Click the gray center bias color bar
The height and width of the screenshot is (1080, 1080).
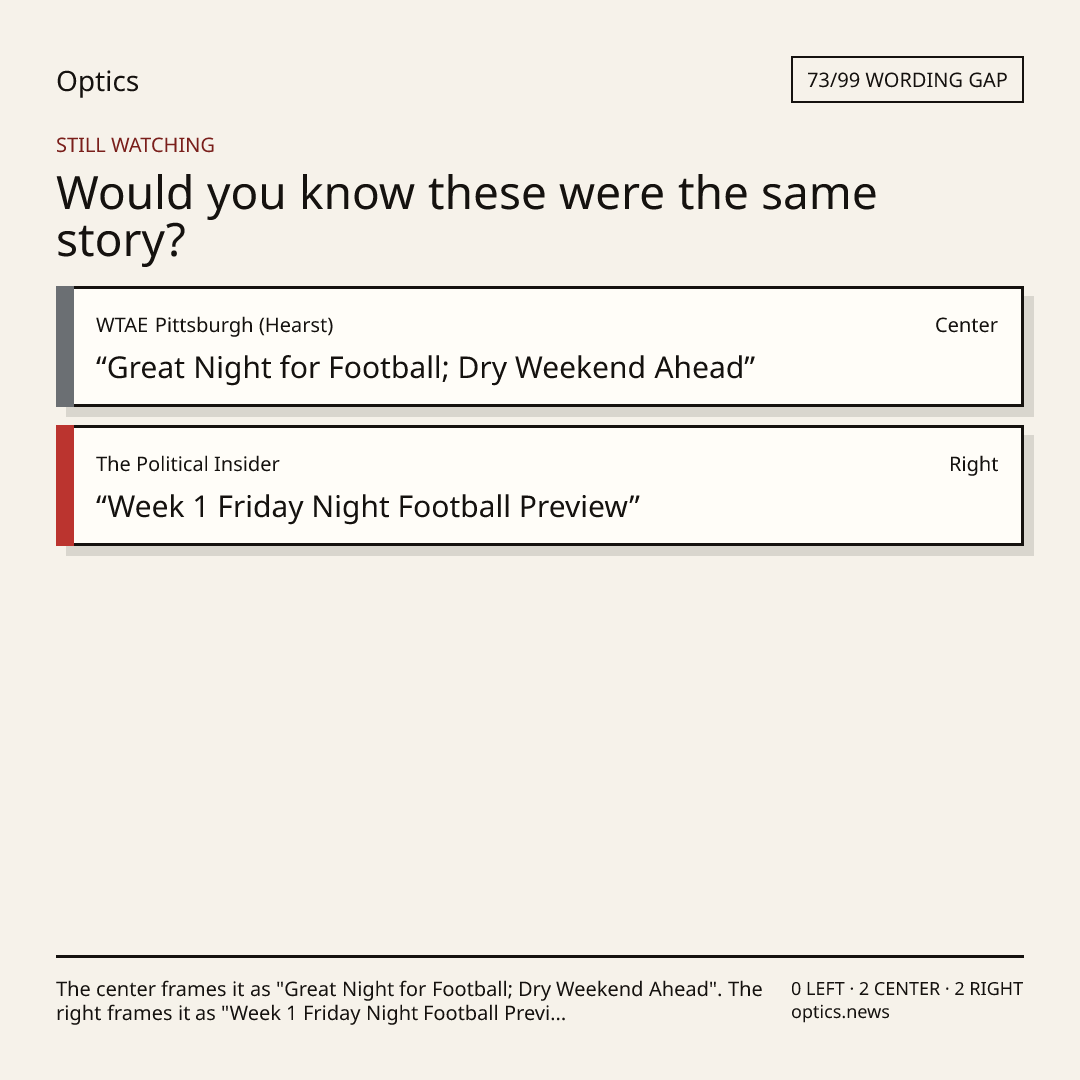tap(65, 346)
